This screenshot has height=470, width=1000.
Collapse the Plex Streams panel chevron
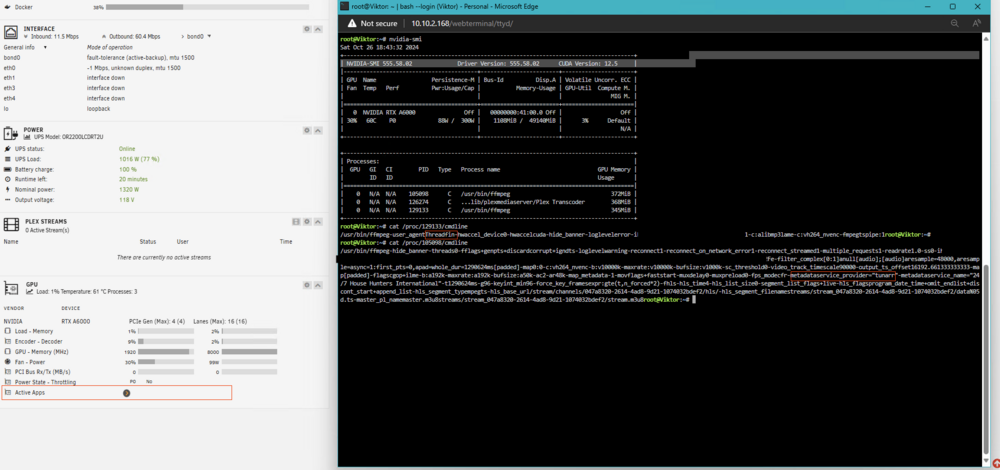tap(318, 222)
